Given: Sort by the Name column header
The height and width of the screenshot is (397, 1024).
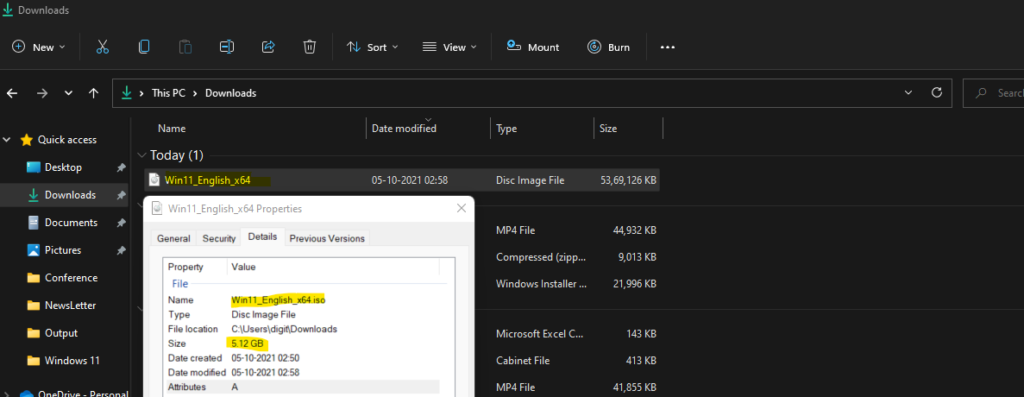Looking at the screenshot, I should point(172,129).
